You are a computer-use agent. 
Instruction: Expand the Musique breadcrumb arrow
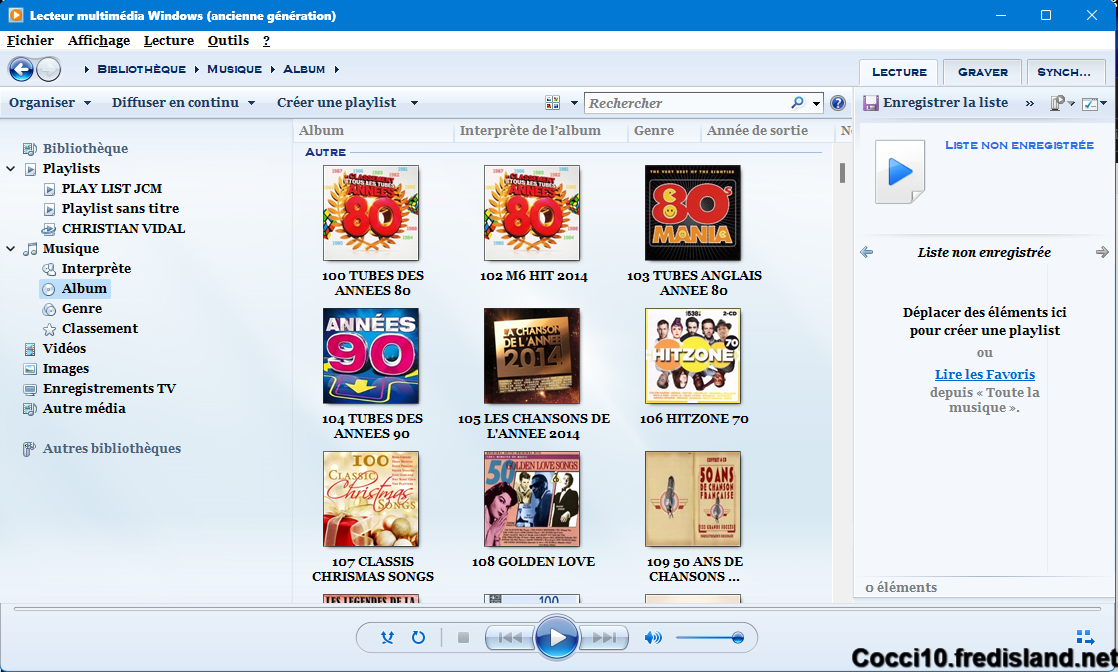point(272,69)
